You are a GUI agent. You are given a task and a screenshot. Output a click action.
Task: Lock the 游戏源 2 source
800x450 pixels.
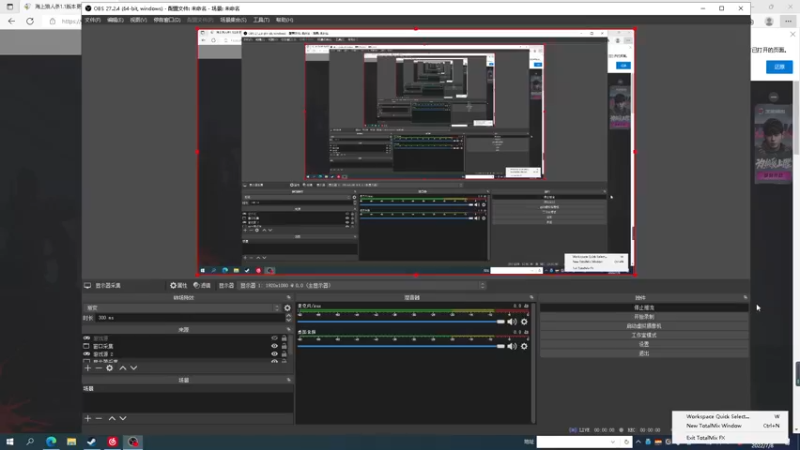tap(284, 354)
